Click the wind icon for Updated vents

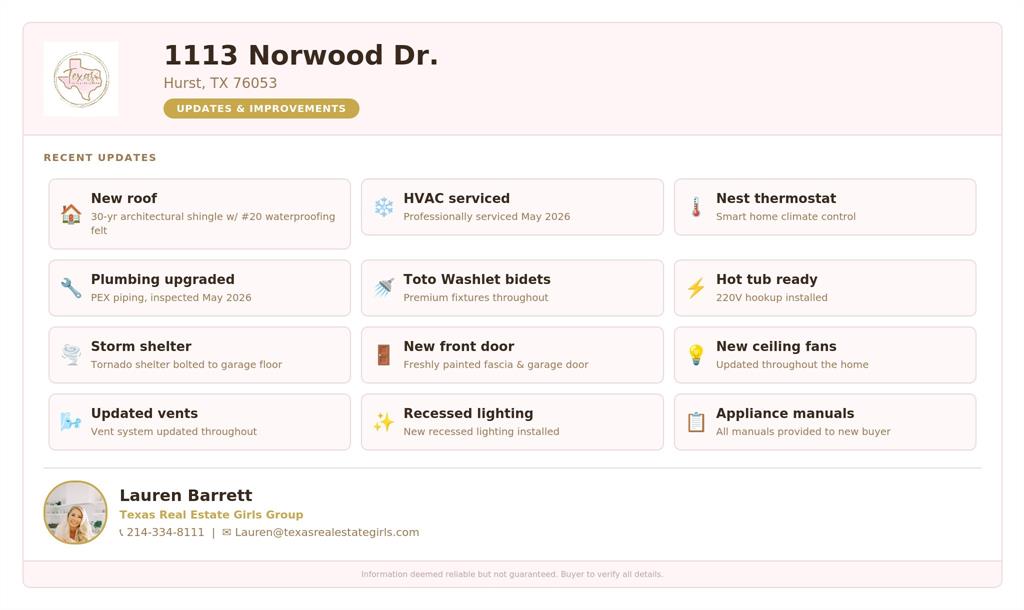coord(71,422)
